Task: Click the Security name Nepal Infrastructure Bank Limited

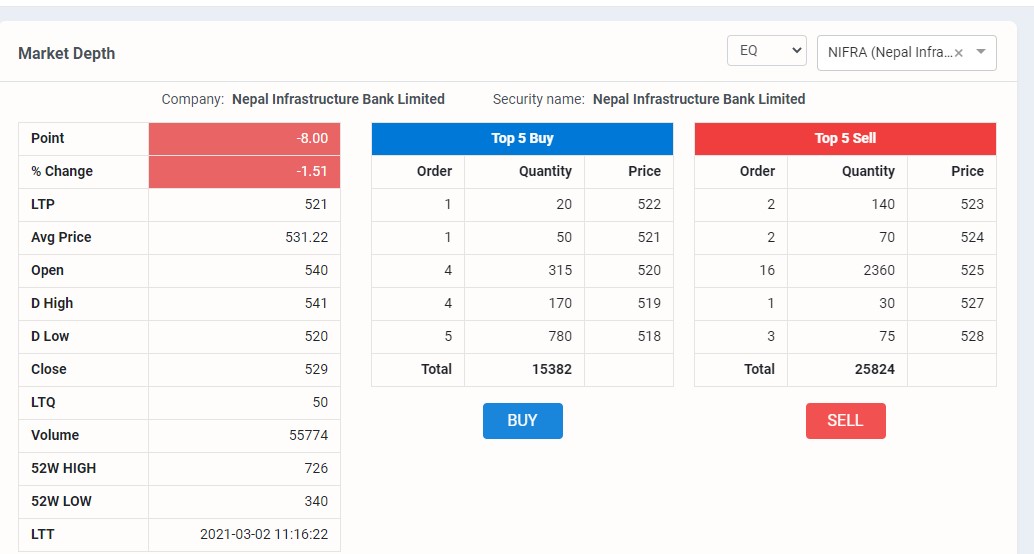Action: click(x=699, y=100)
